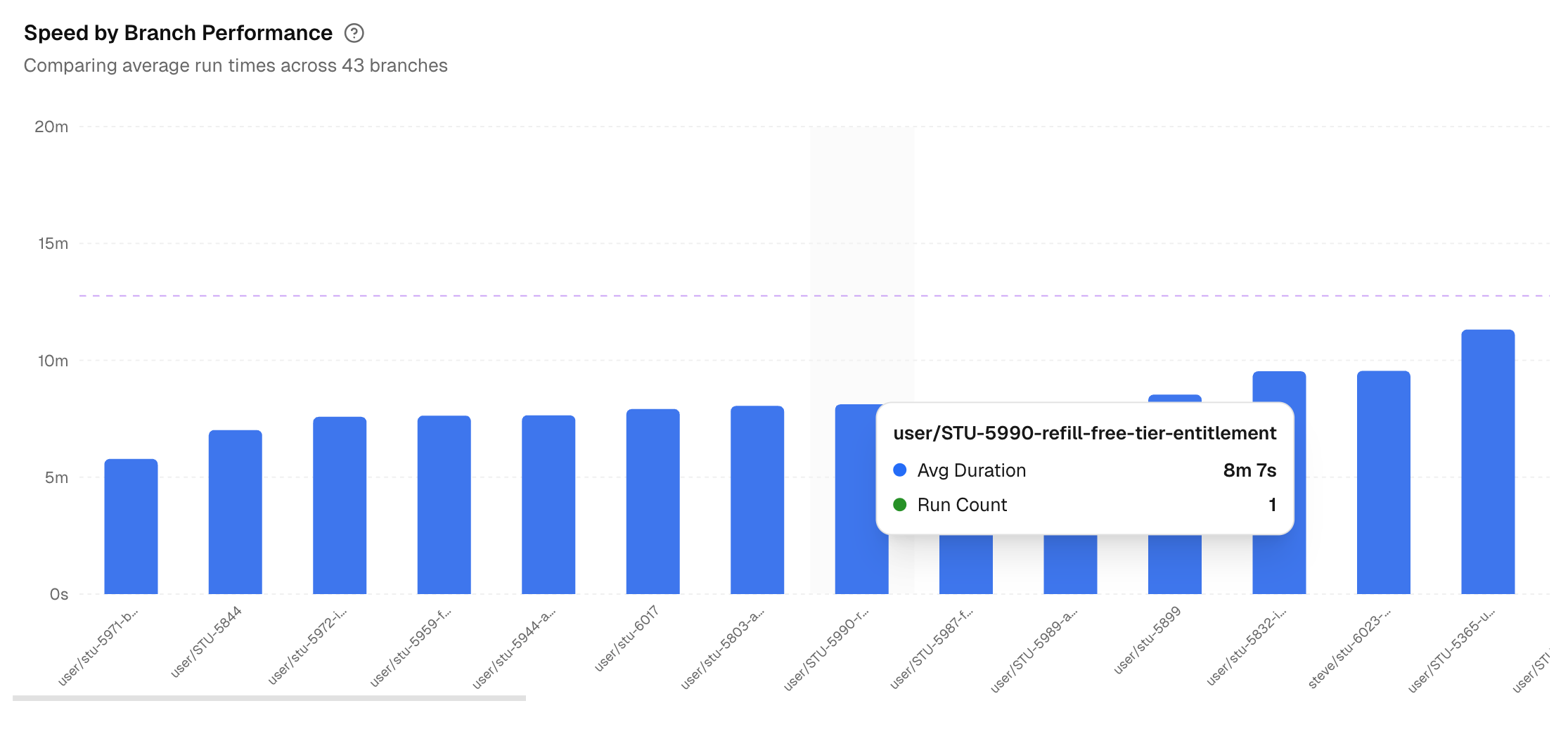Image resolution: width=1568 pixels, height=734 pixels.
Task: Select the tall user/STU-5365-u bar
Action: [x=1488, y=463]
